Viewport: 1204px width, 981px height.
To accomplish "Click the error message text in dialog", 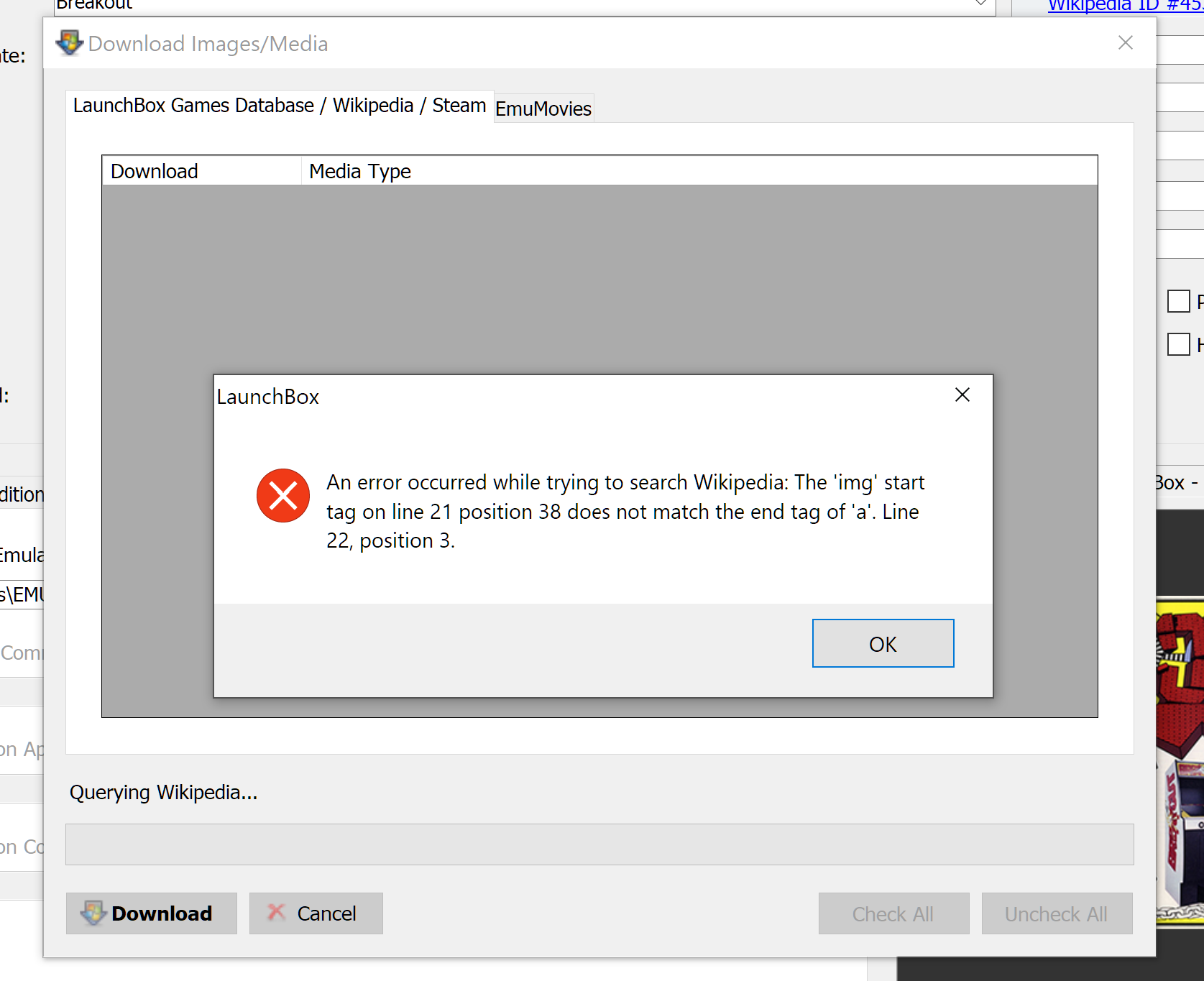I will 625,511.
